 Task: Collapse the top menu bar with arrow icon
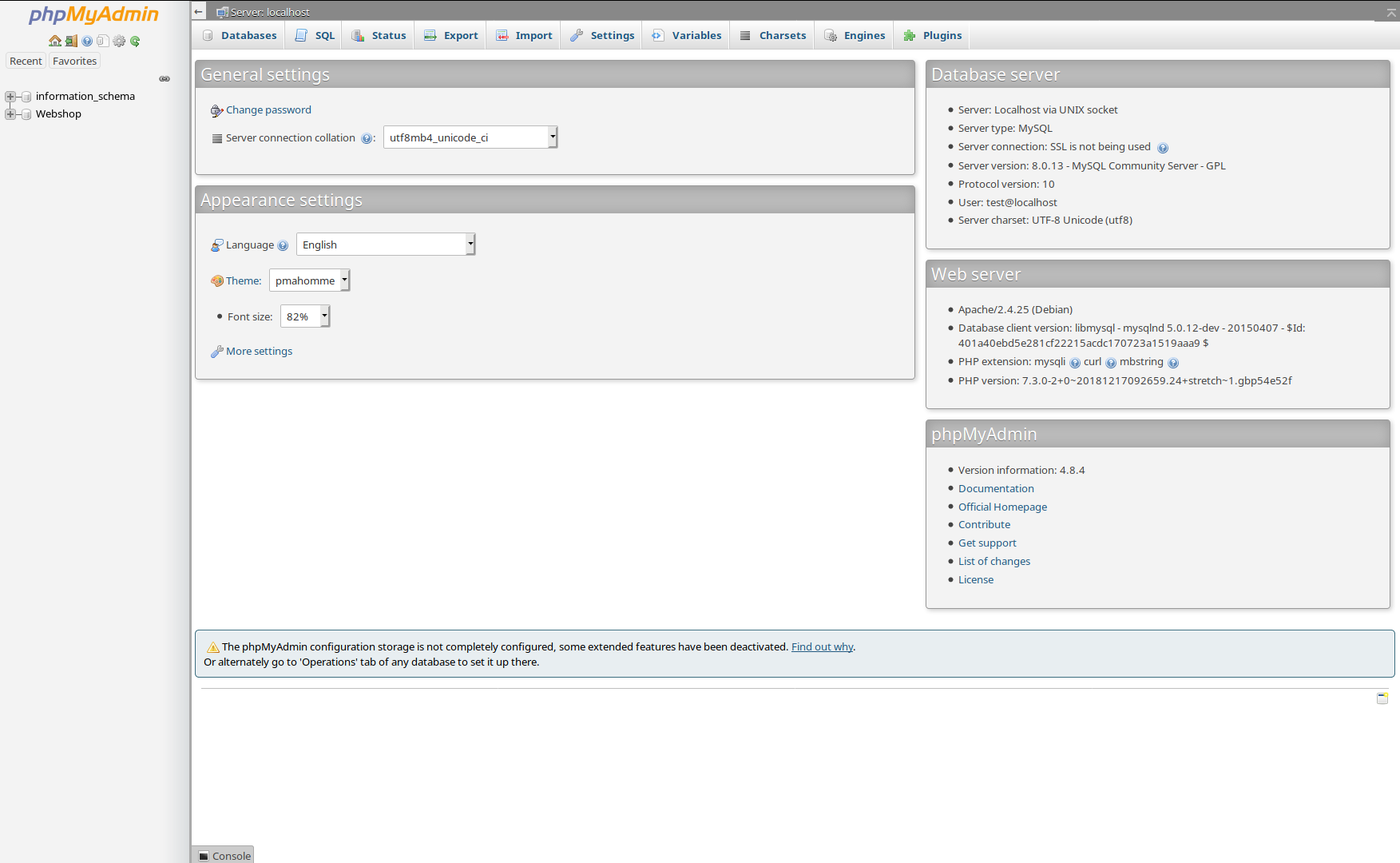(x=1391, y=13)
